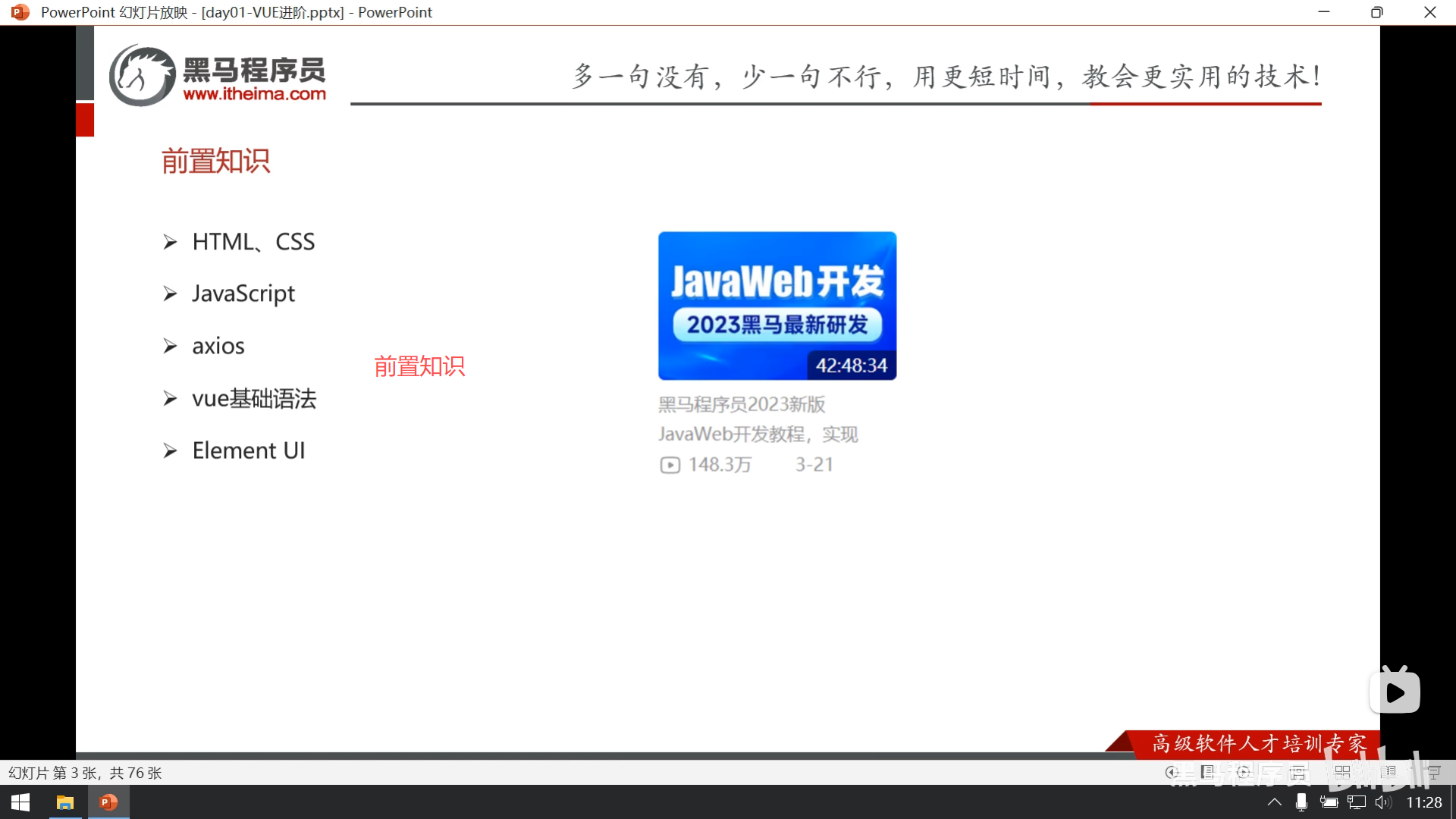Click the bilibili play icon overlay
Viewport: 1456px width, 819px height.
(x=1395, y=692)
